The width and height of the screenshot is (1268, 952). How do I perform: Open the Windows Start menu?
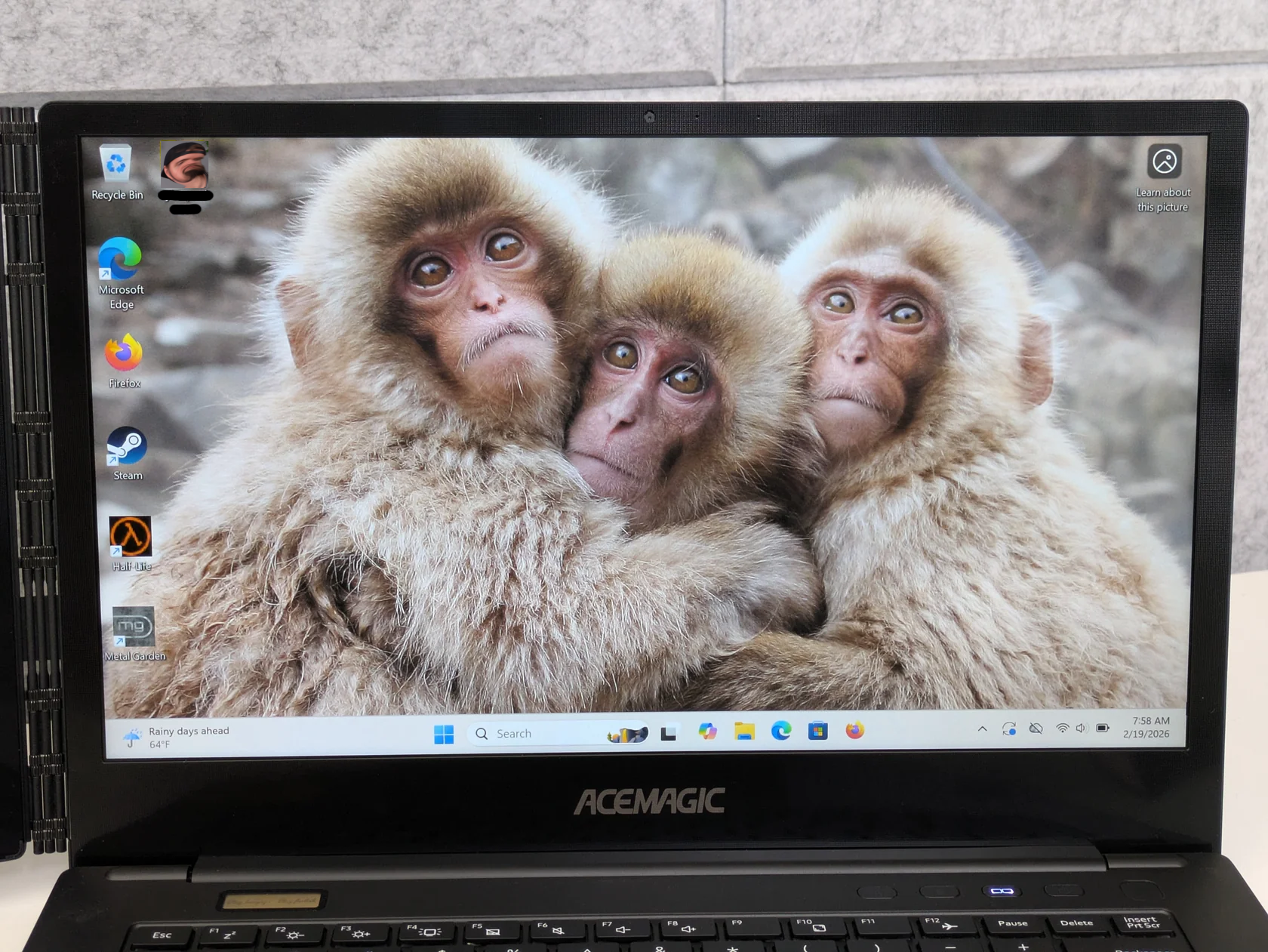click(x=444, y=734)
